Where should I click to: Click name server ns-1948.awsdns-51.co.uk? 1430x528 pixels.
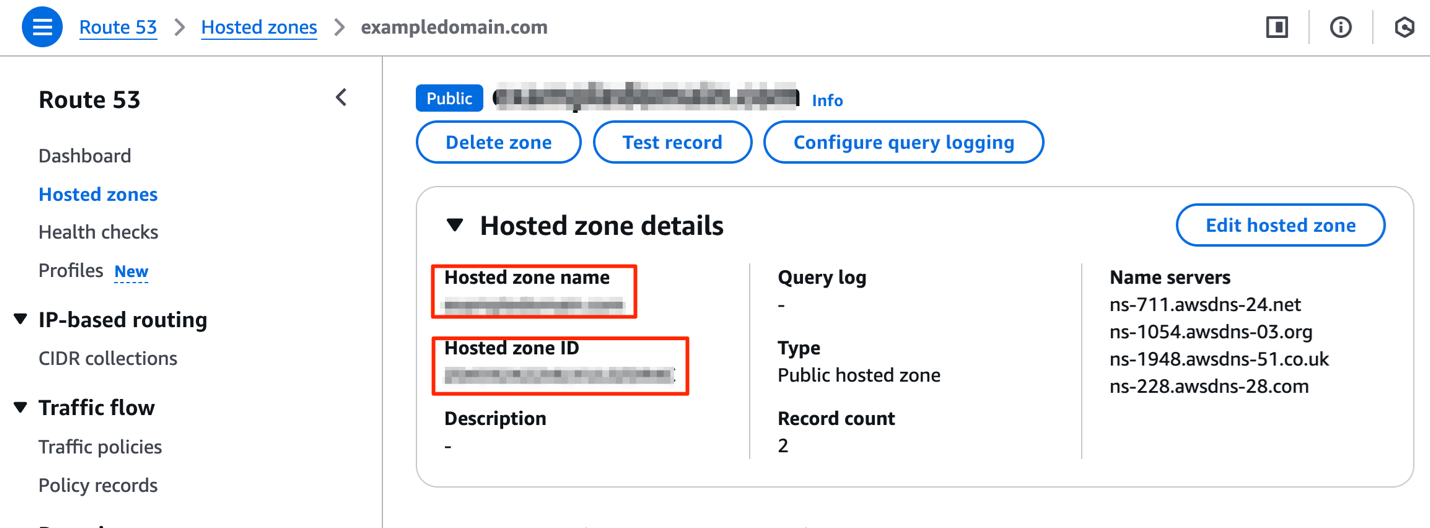coord(1219,358)
